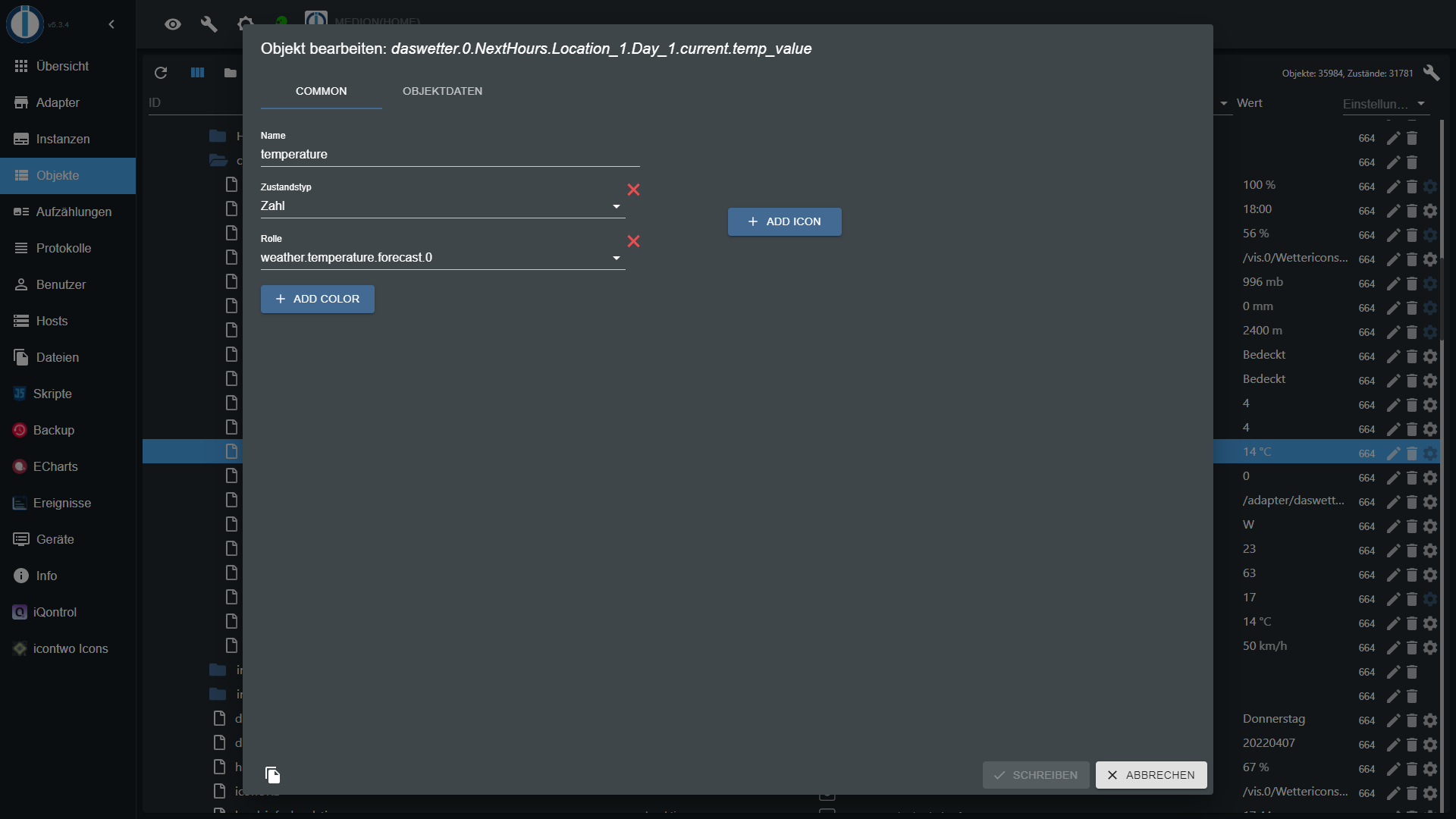Image resolution: width=1456 pixels, height=819 pixels.
Task: Open Geräte in the sidebar
Action: 67,539
